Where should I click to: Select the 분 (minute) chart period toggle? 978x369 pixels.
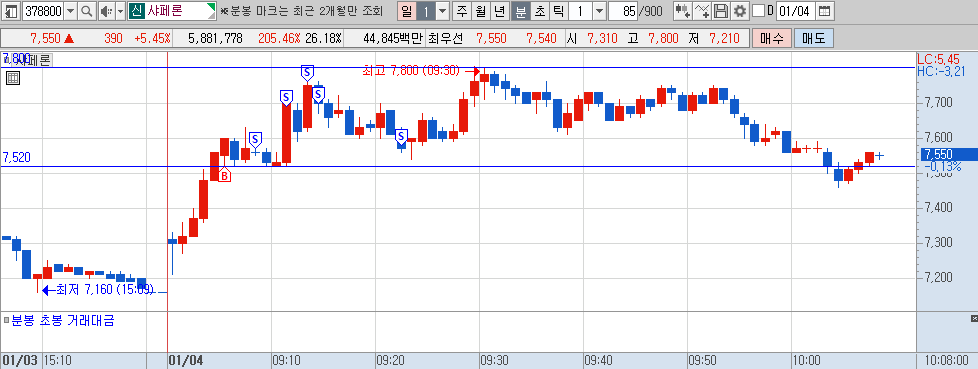(x=520, y=11)
